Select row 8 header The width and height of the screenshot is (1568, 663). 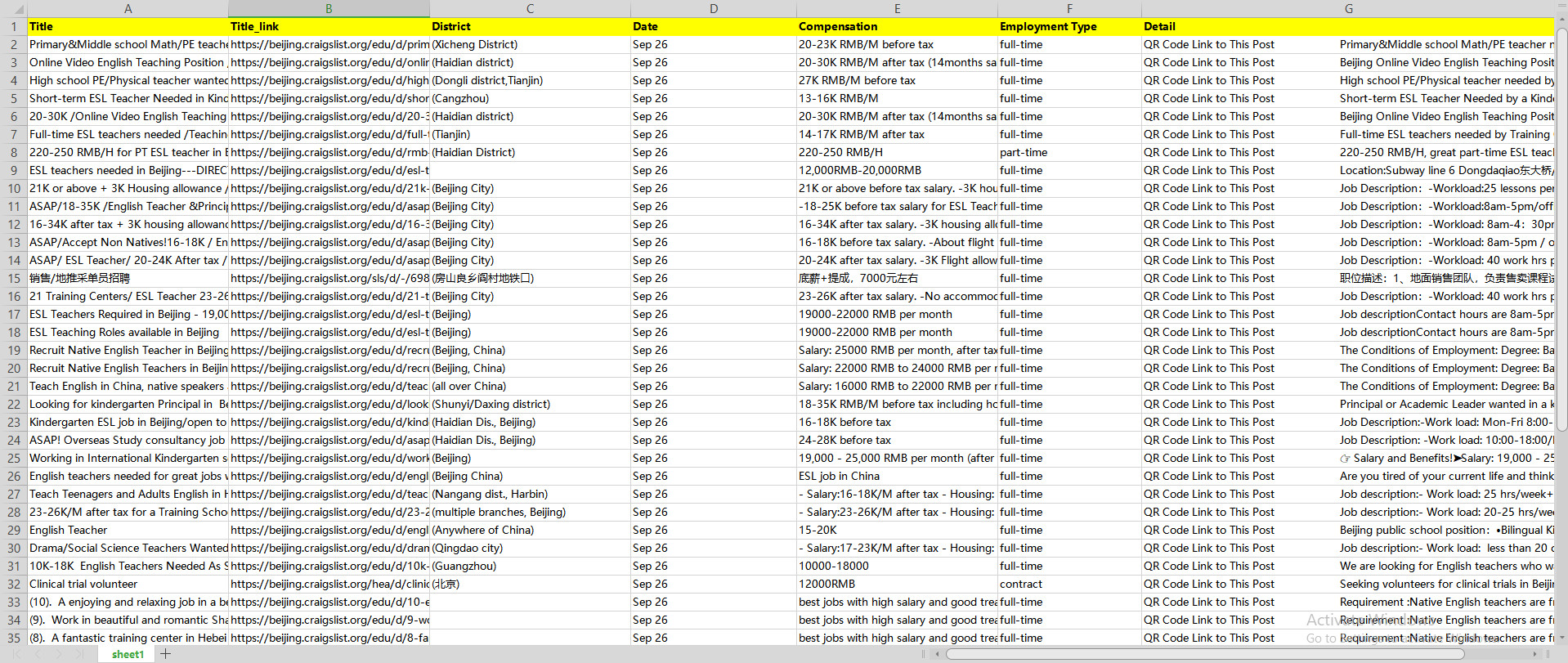tap(14, 152)
